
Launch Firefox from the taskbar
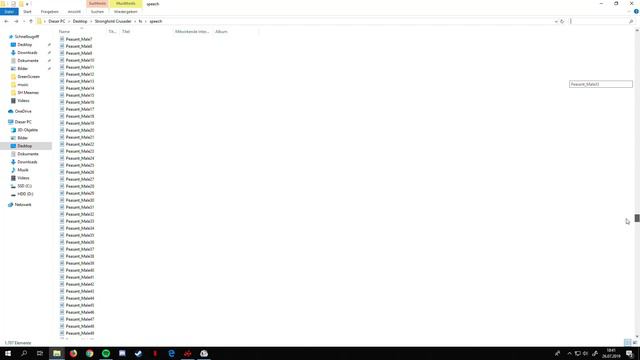point(73,353)
